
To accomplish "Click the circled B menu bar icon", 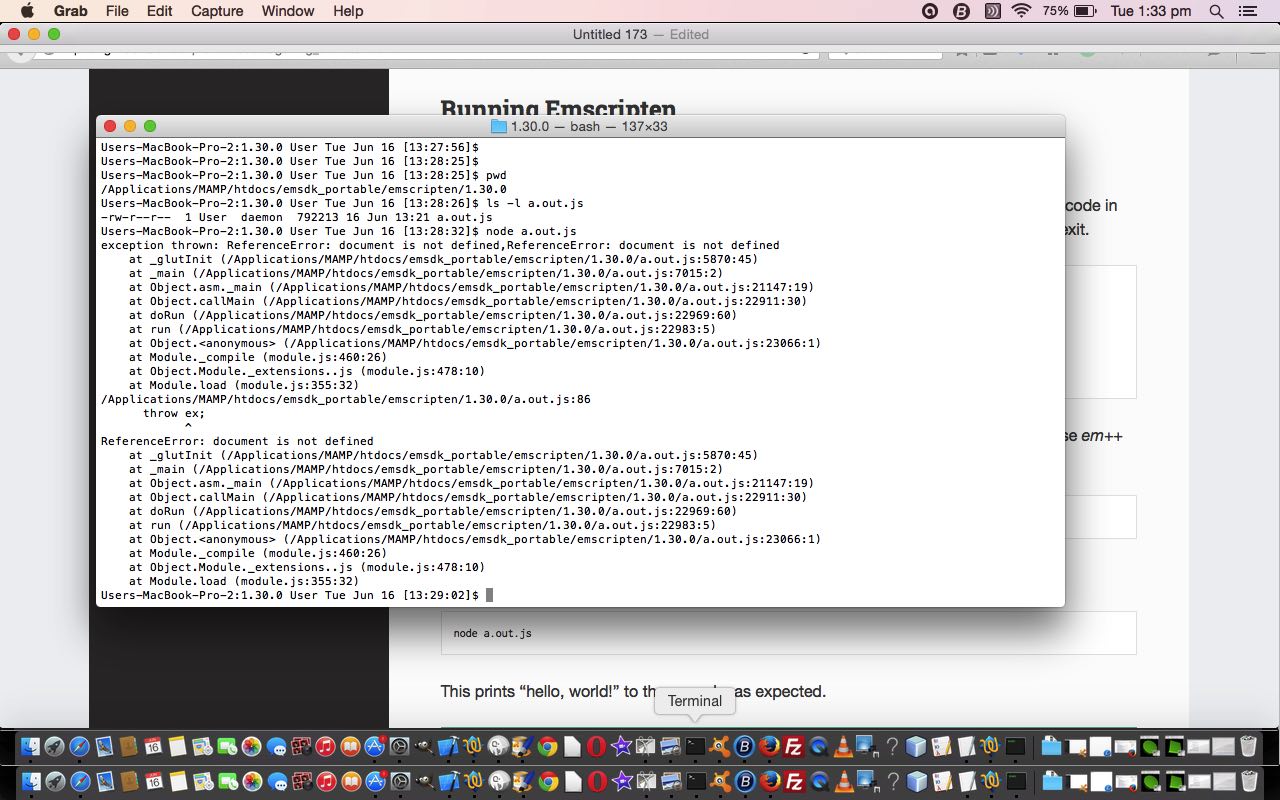I will pyautogui.click(x=961, y=11).
